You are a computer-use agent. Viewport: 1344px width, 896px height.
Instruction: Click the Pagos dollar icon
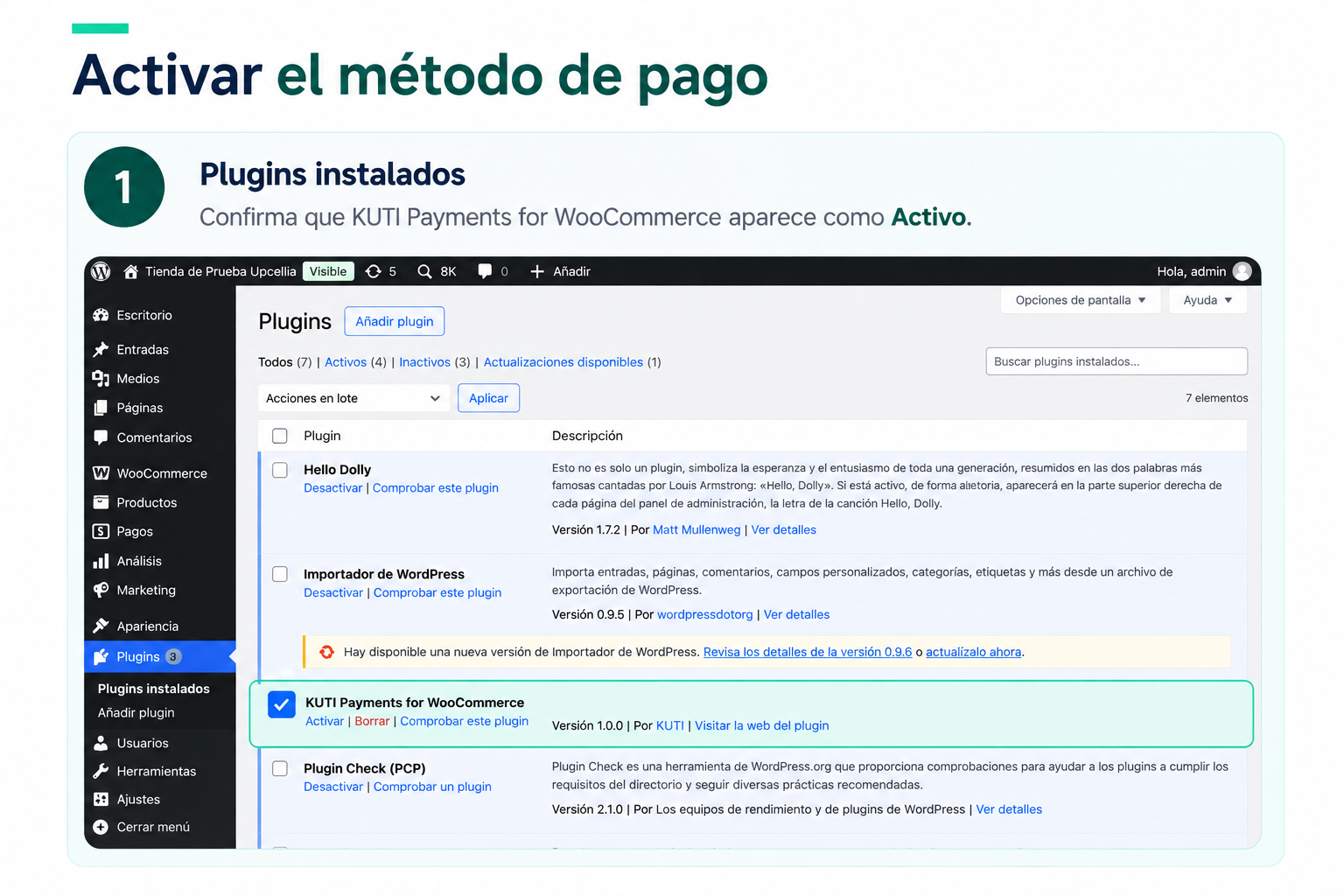101,531
